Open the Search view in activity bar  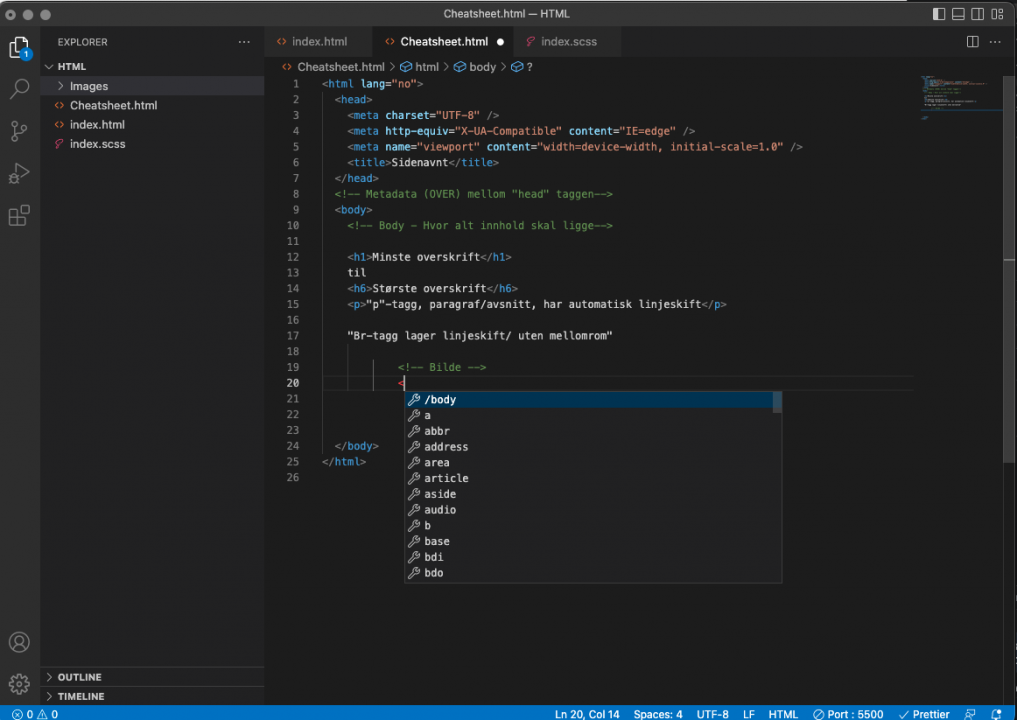pyautogui.click(x=19, y=89)
